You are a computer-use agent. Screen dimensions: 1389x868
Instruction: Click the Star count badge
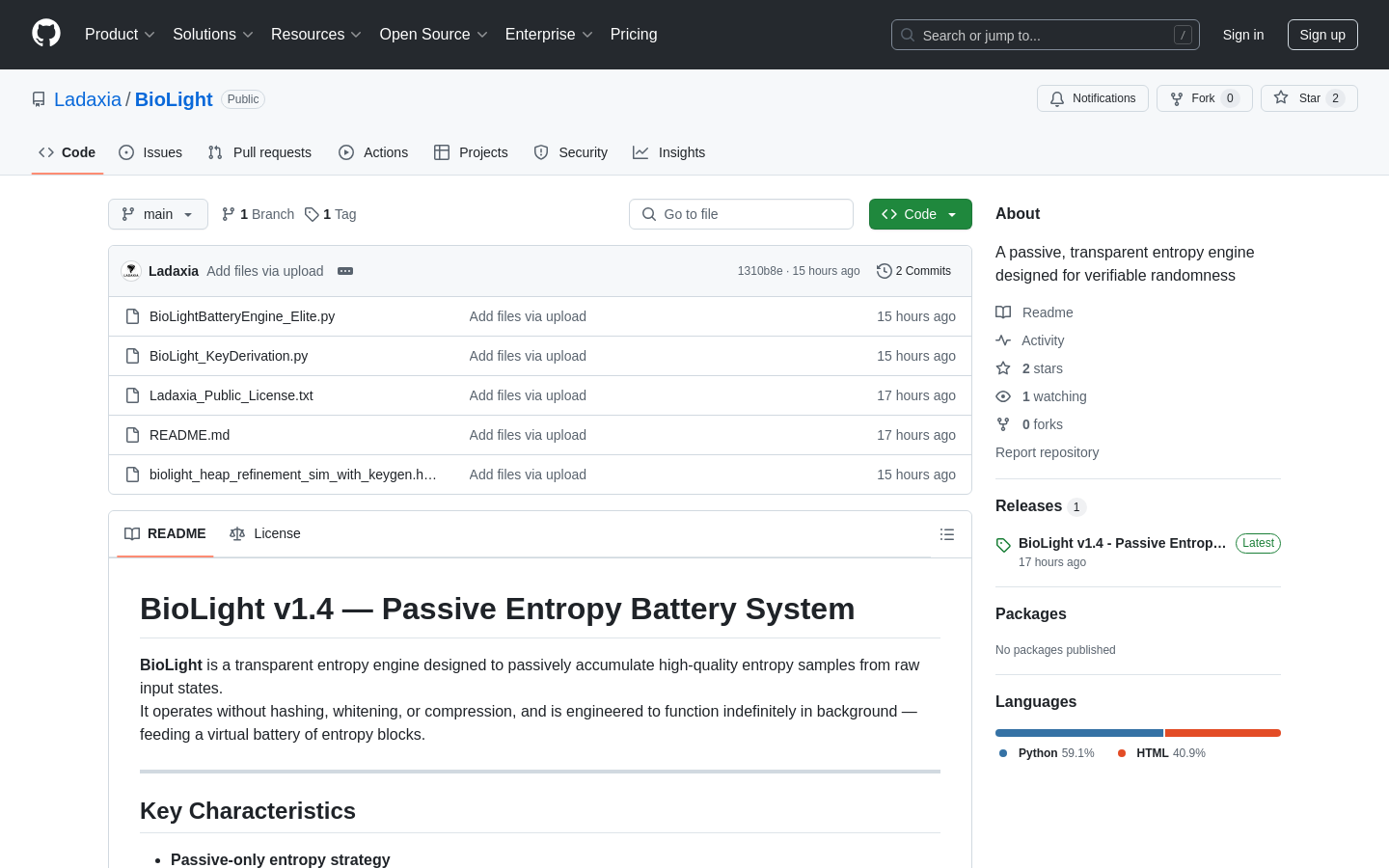pyautogui.click(x=1335, y=98)
